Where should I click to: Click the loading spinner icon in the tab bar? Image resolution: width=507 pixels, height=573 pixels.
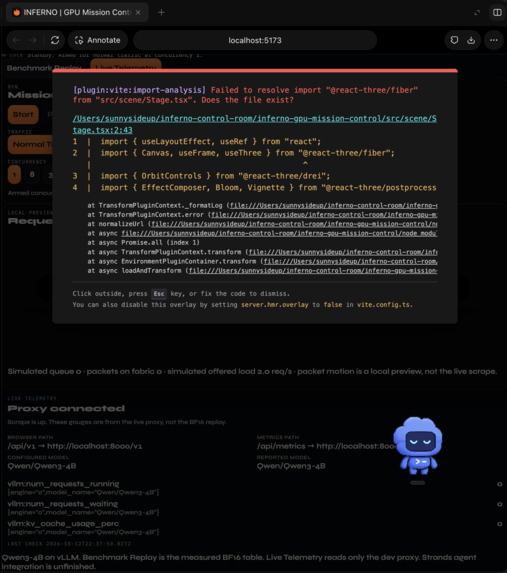[x=477, y=13]
